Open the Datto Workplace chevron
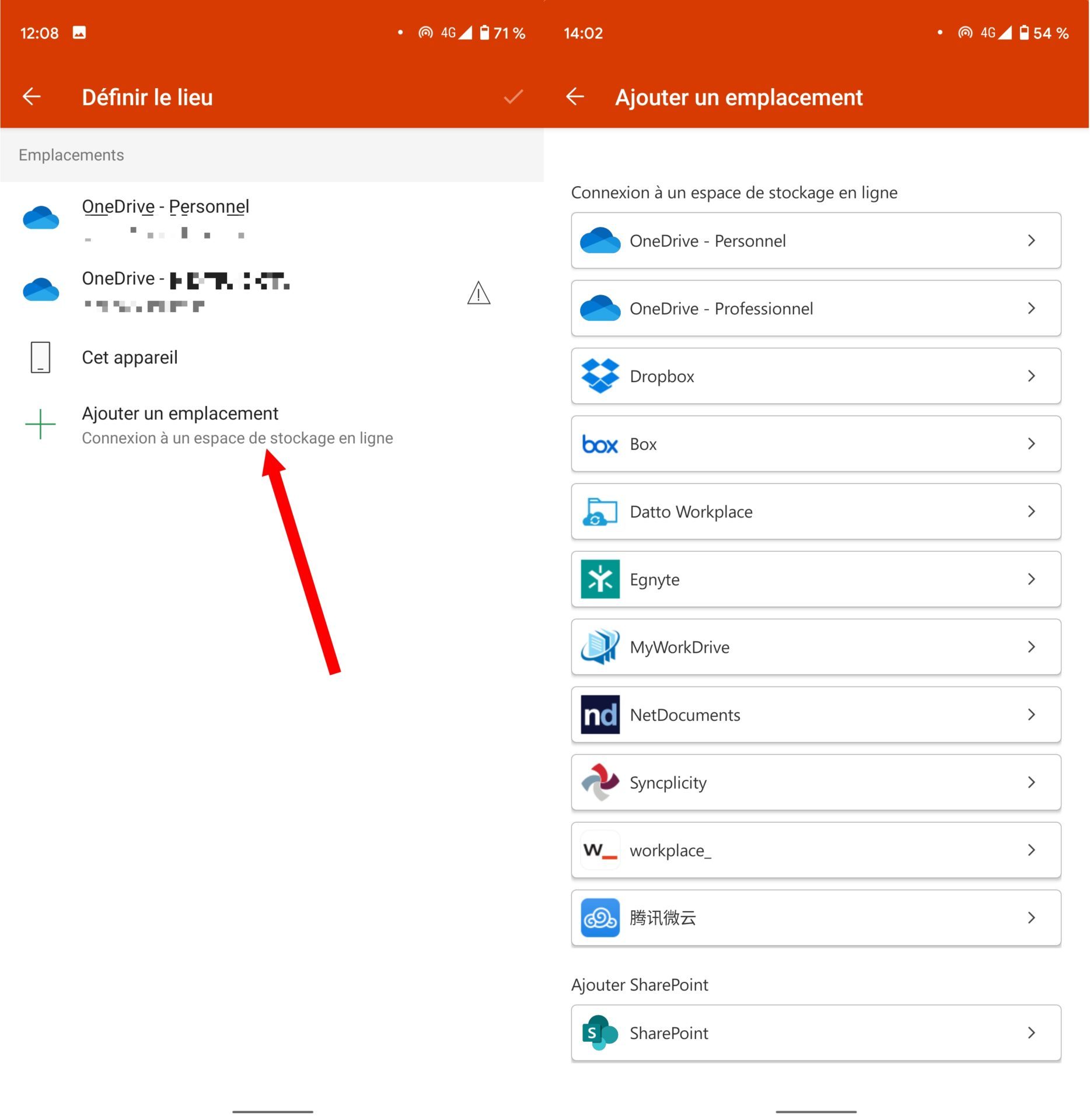 (1031, 511)
